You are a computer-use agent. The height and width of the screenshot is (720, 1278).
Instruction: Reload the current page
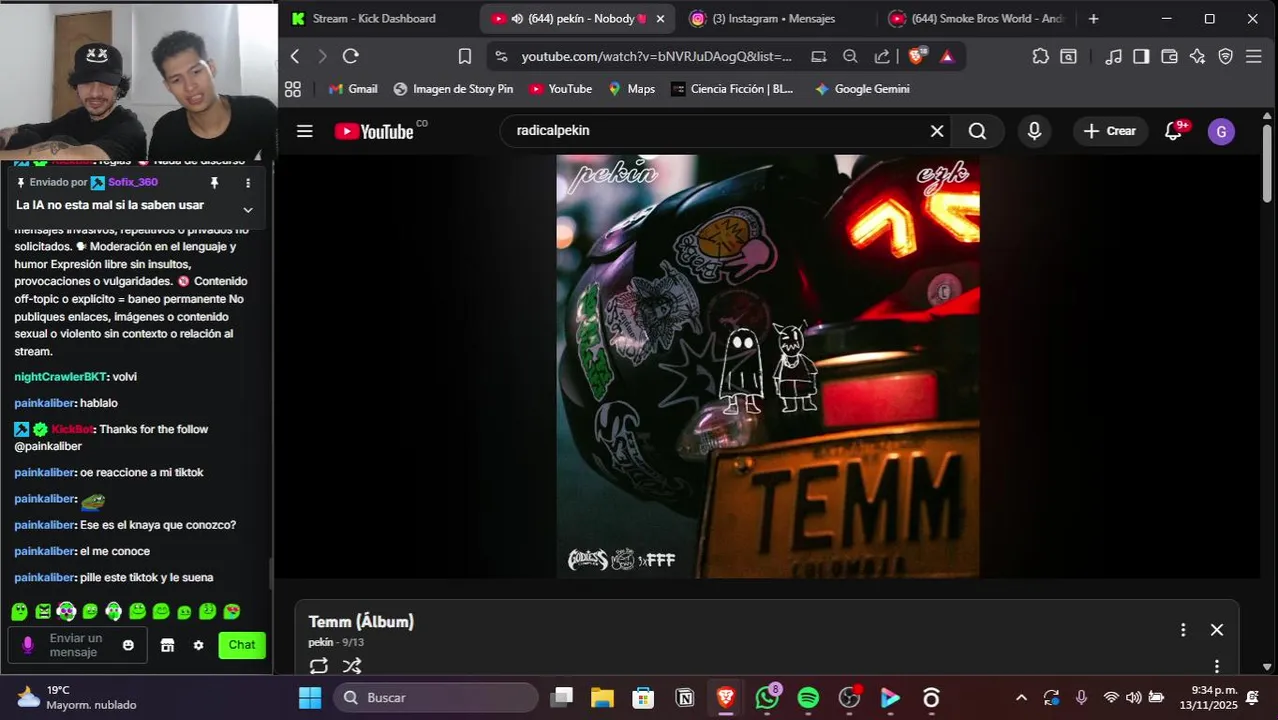350,56
